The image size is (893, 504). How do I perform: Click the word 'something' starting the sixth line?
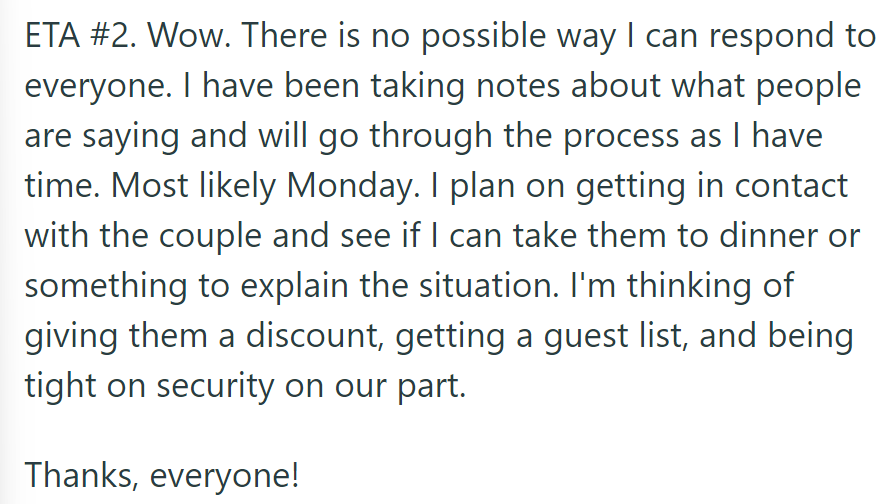[105, 287]
